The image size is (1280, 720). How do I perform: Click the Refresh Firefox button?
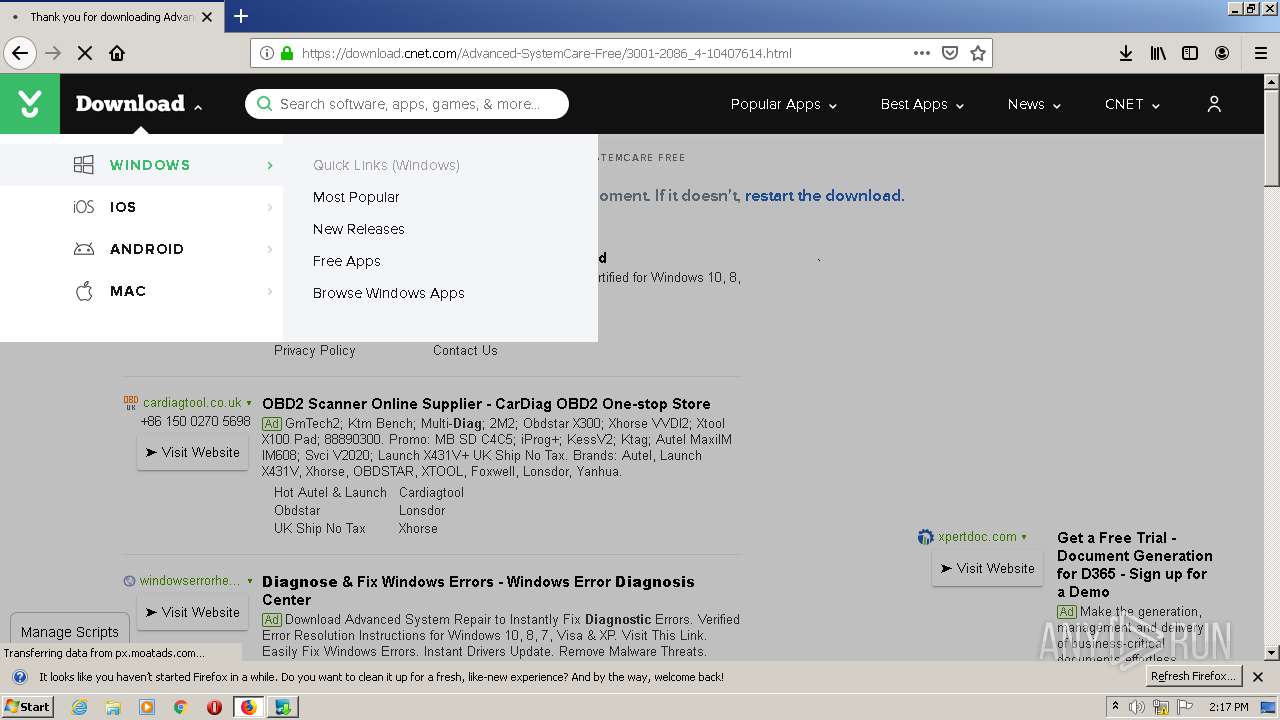click(1194, 676)
